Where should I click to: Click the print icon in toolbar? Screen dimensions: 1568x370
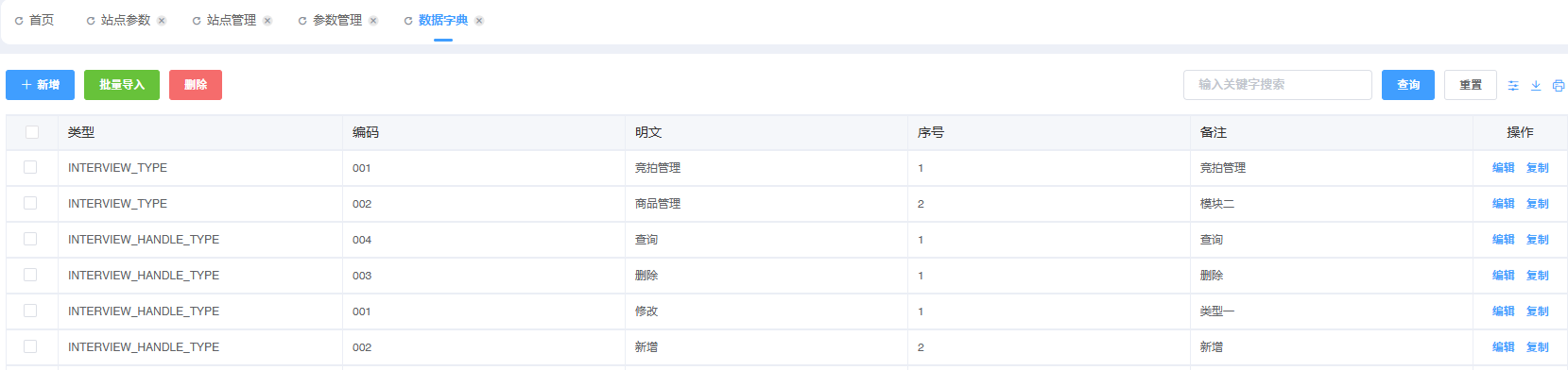click(1559, 85)
